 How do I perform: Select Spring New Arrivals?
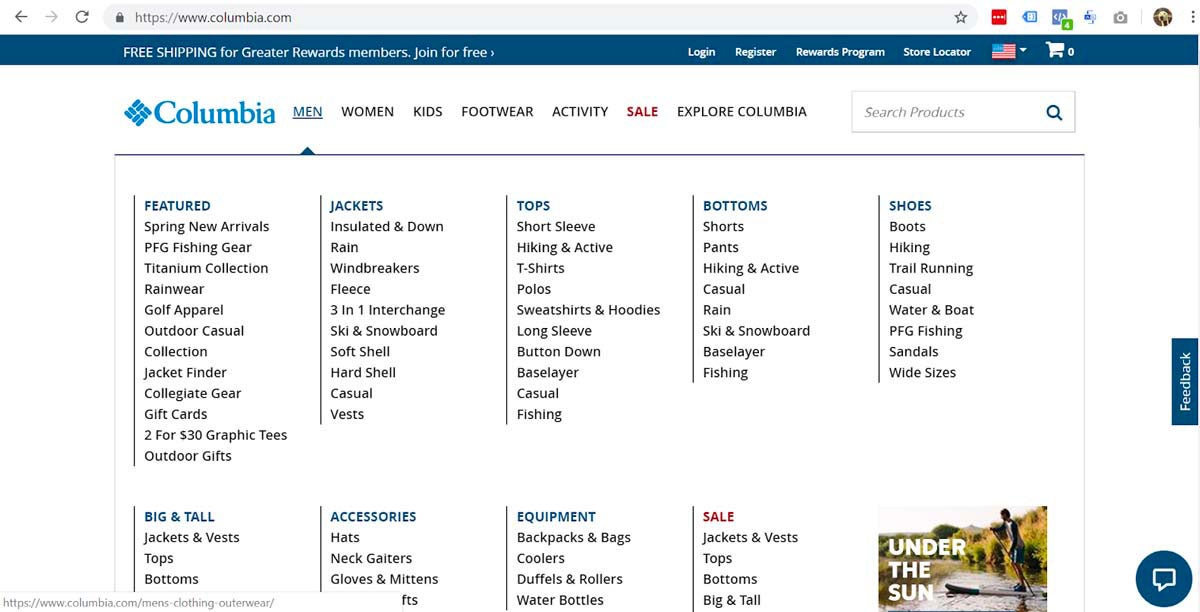[x=206, y=226]
